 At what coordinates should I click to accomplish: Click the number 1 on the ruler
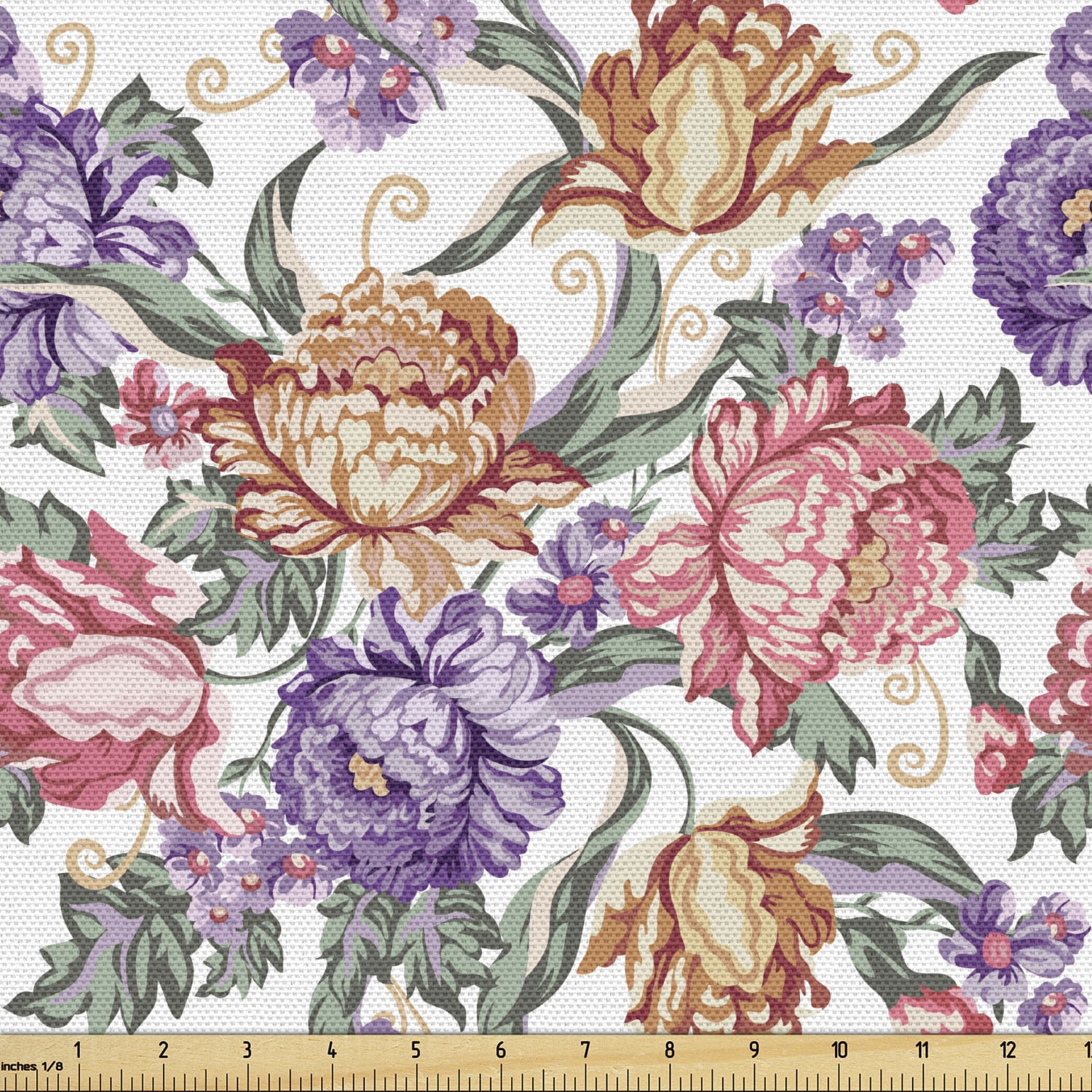click(x=77, y=1050)
